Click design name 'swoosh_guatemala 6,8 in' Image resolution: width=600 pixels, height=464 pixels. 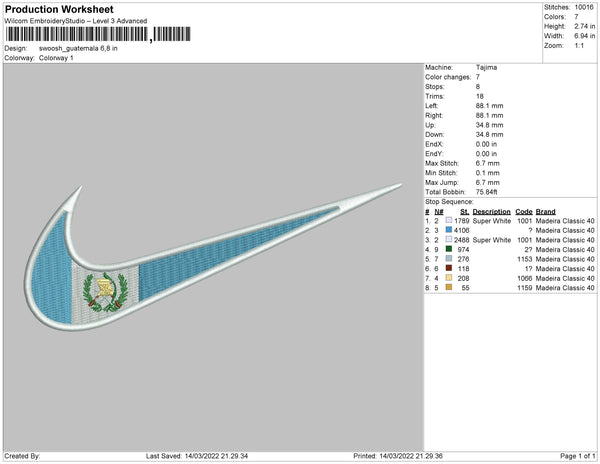(x=78, y=49)
